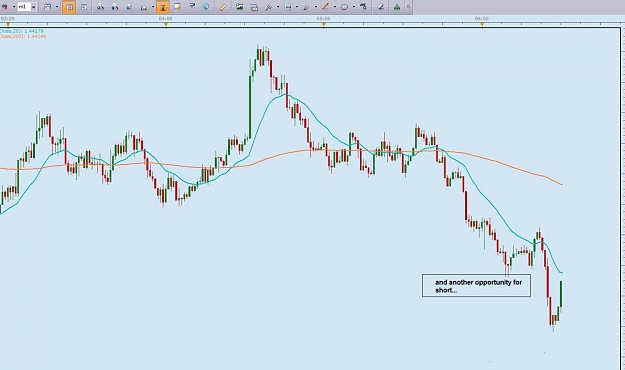This screenshot has height=370, width=625.
Task: Select the eraser tool
Action: [380, 7]
